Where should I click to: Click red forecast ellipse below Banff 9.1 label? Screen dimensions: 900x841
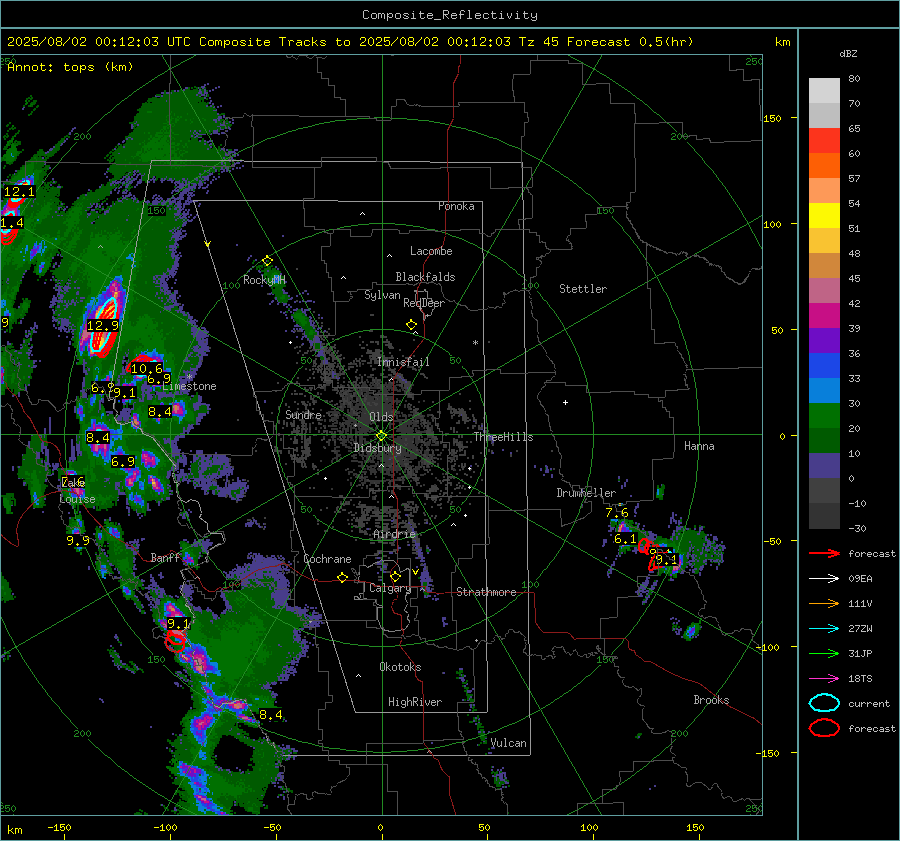176,640
